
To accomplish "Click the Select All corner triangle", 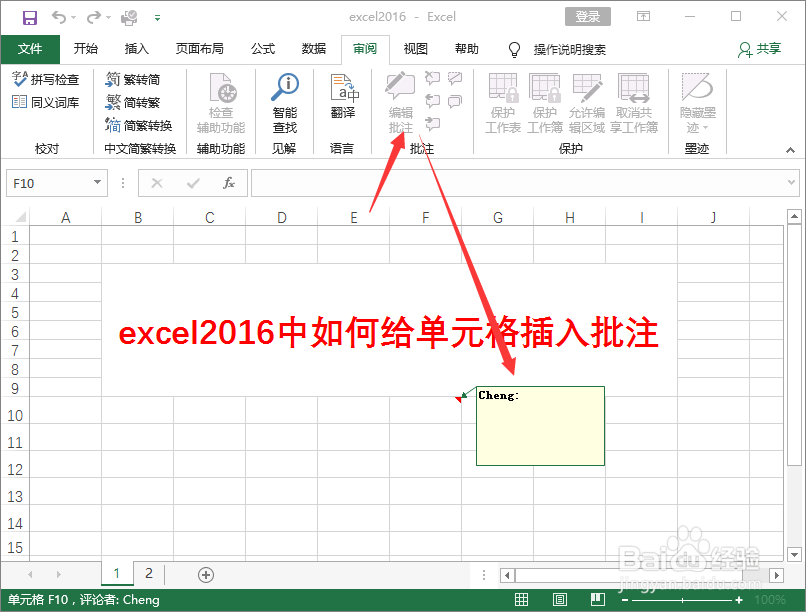I will tap(20, 217).
